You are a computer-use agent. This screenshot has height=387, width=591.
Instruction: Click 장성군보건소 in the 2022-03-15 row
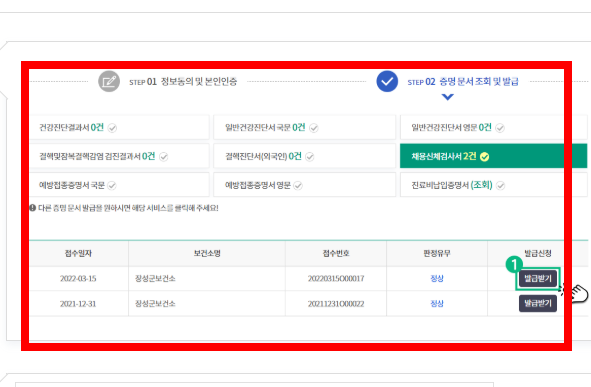(155, 278)
